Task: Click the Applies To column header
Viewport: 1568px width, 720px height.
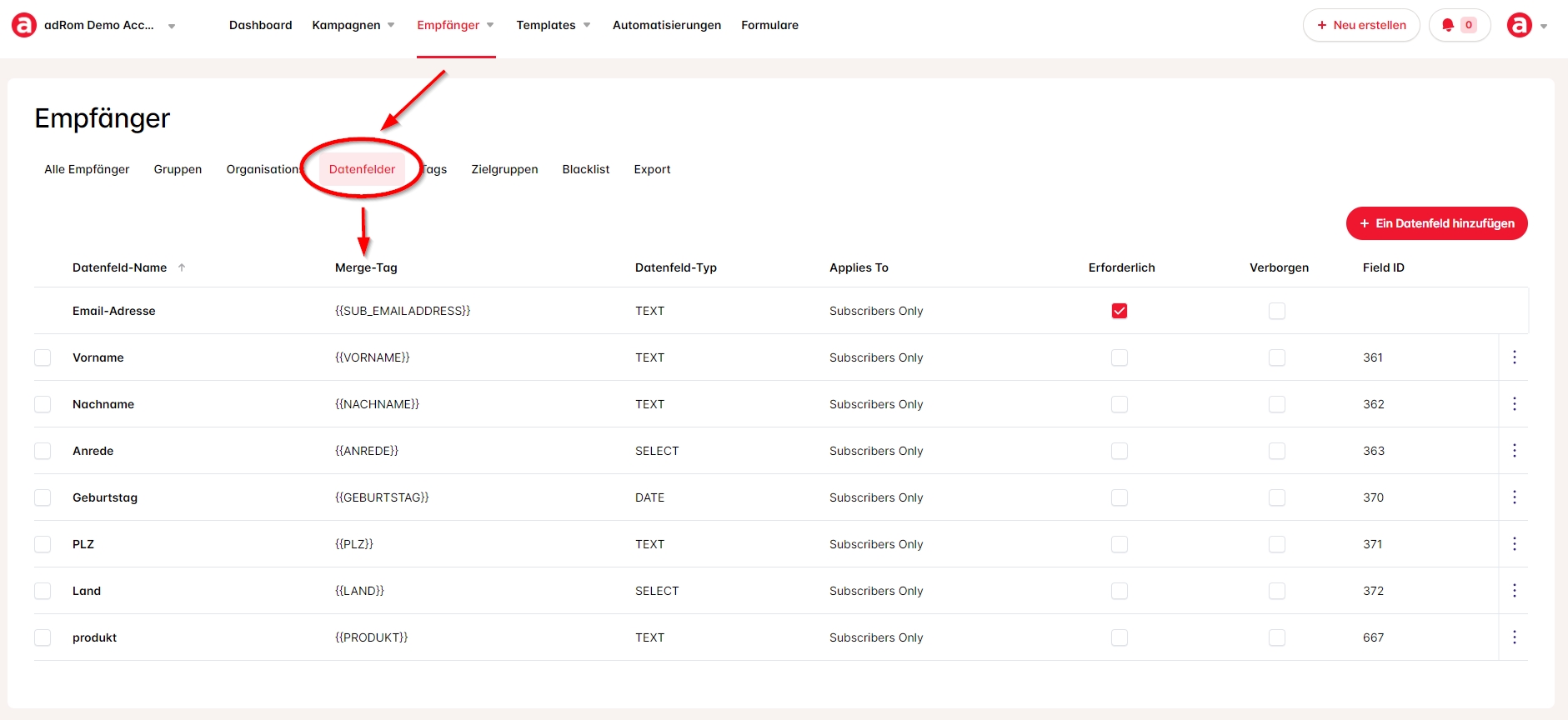Action: click(x=859, y=267)
